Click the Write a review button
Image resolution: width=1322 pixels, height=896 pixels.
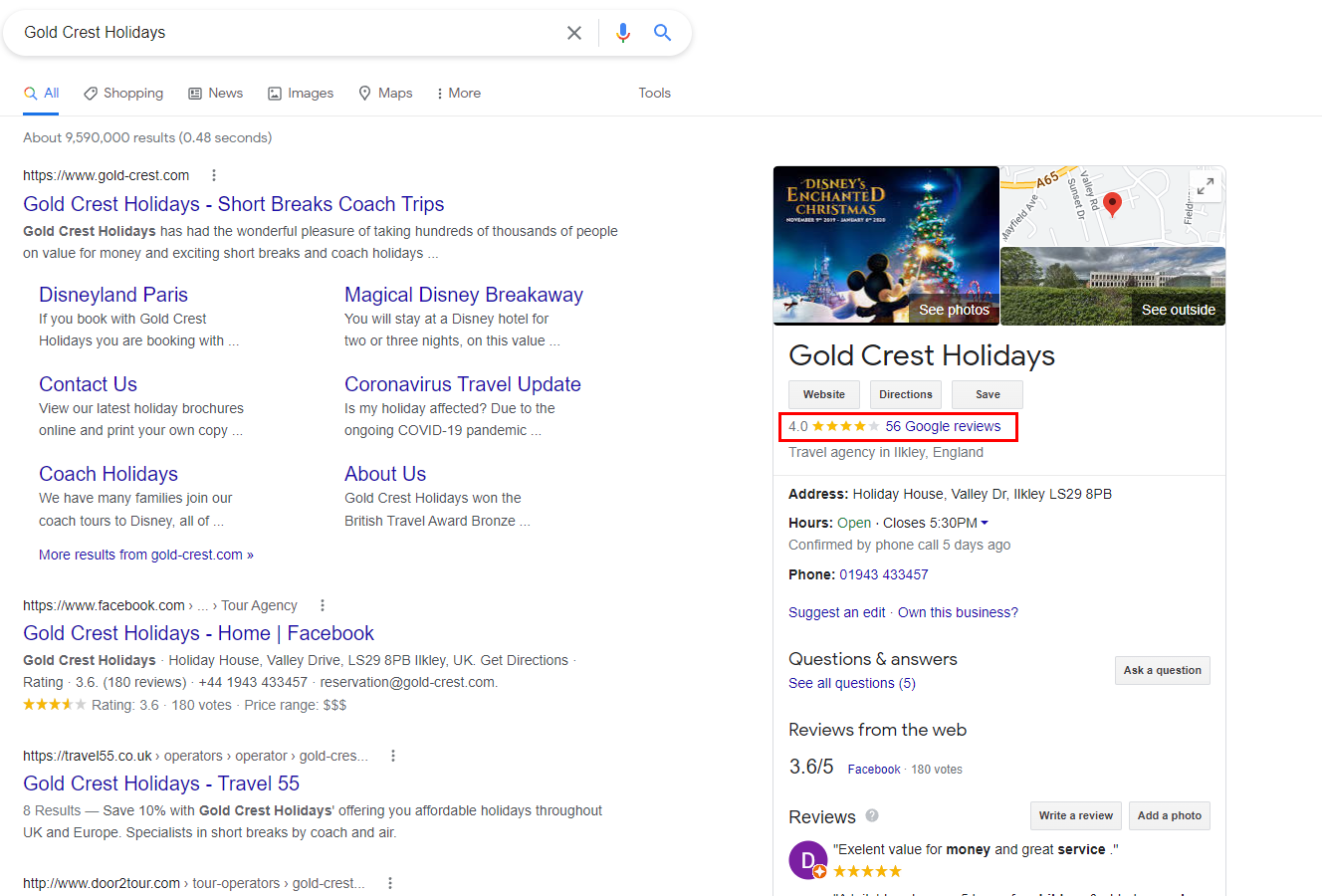(x=1075, y=815)
